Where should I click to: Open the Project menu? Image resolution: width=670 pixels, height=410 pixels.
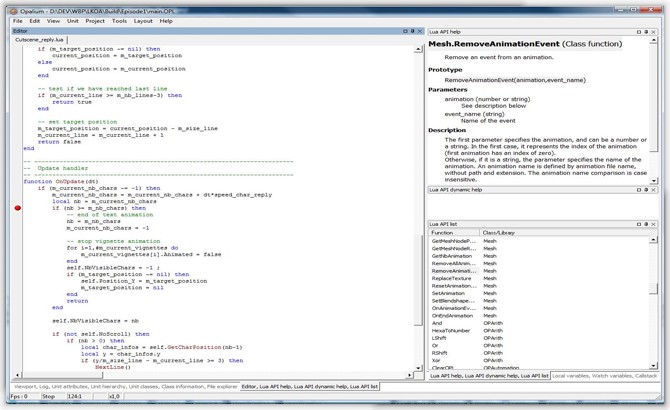pyautogui.click(x=95, y=21)
